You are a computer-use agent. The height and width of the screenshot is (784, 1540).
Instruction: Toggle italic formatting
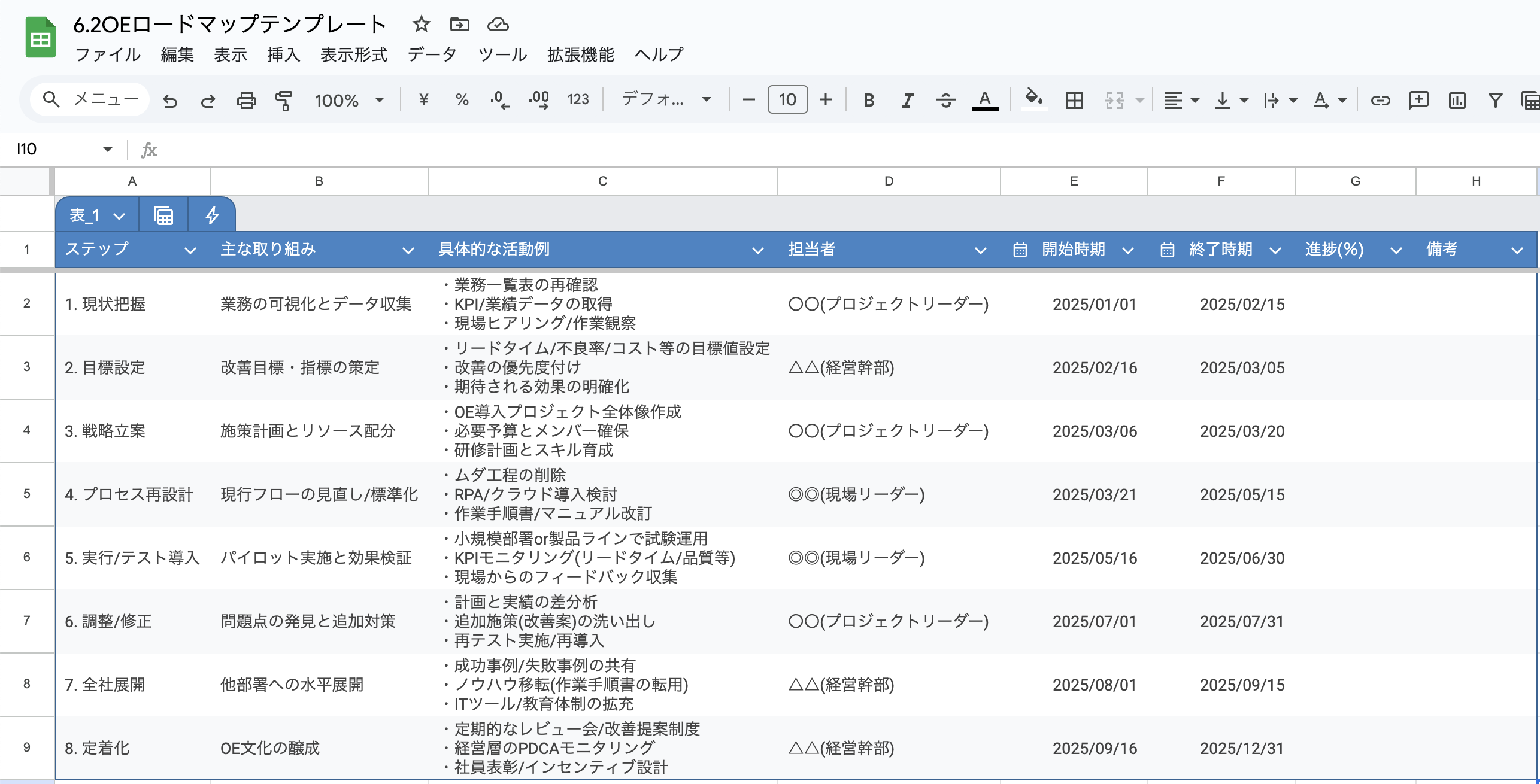[x=906, y=99]
